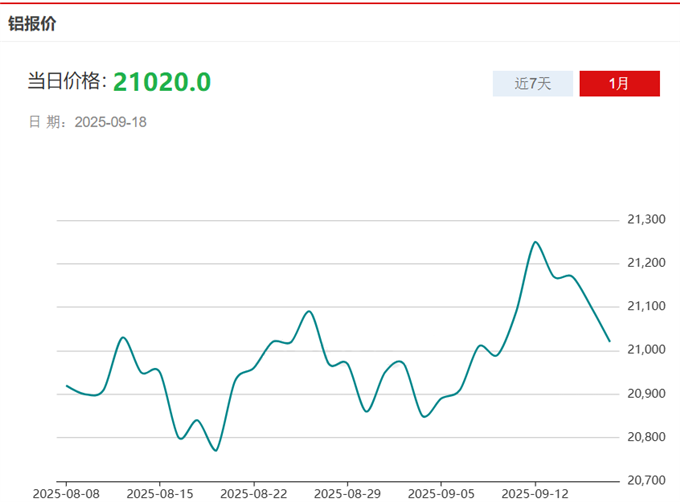Select the red 1月 range tab
The image size is (680, 502).
click(x=619, y=84)
